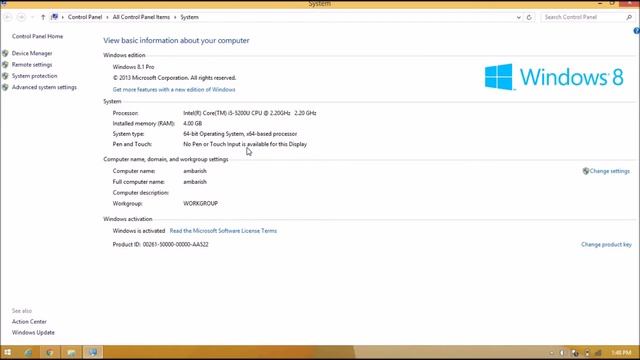Screen dimensions: 640x360
Task: Select the Product ID text
Action: (x=160, y=244)
